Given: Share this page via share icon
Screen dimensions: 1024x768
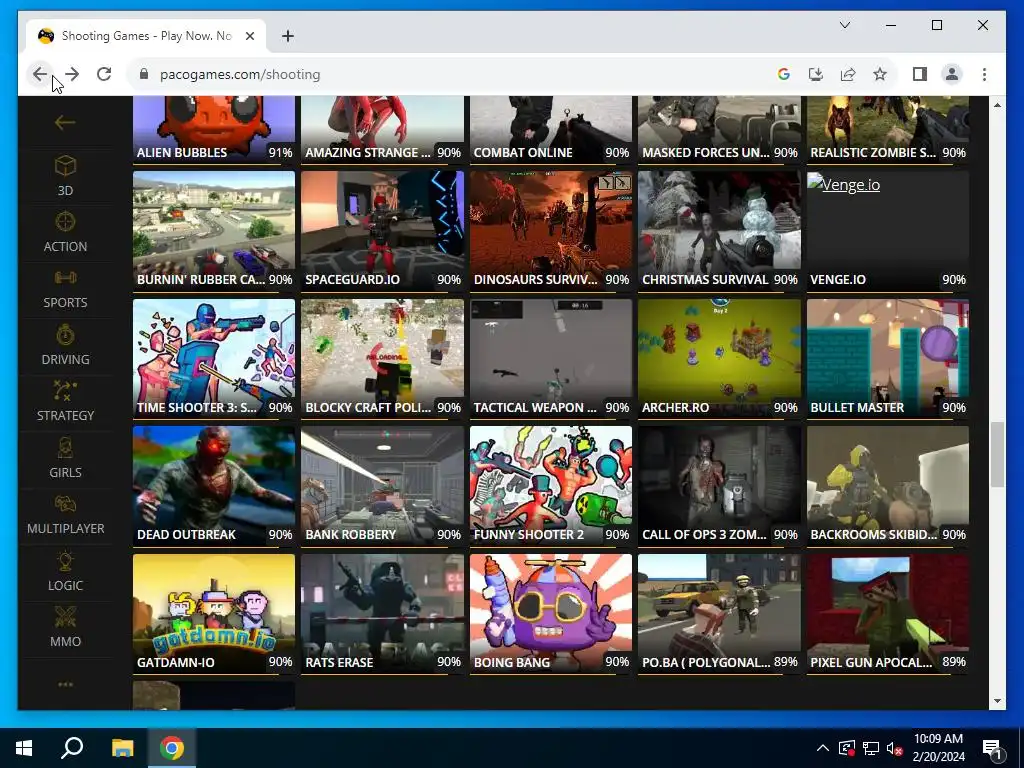Looking at the screenshot, I should point(848,74).
